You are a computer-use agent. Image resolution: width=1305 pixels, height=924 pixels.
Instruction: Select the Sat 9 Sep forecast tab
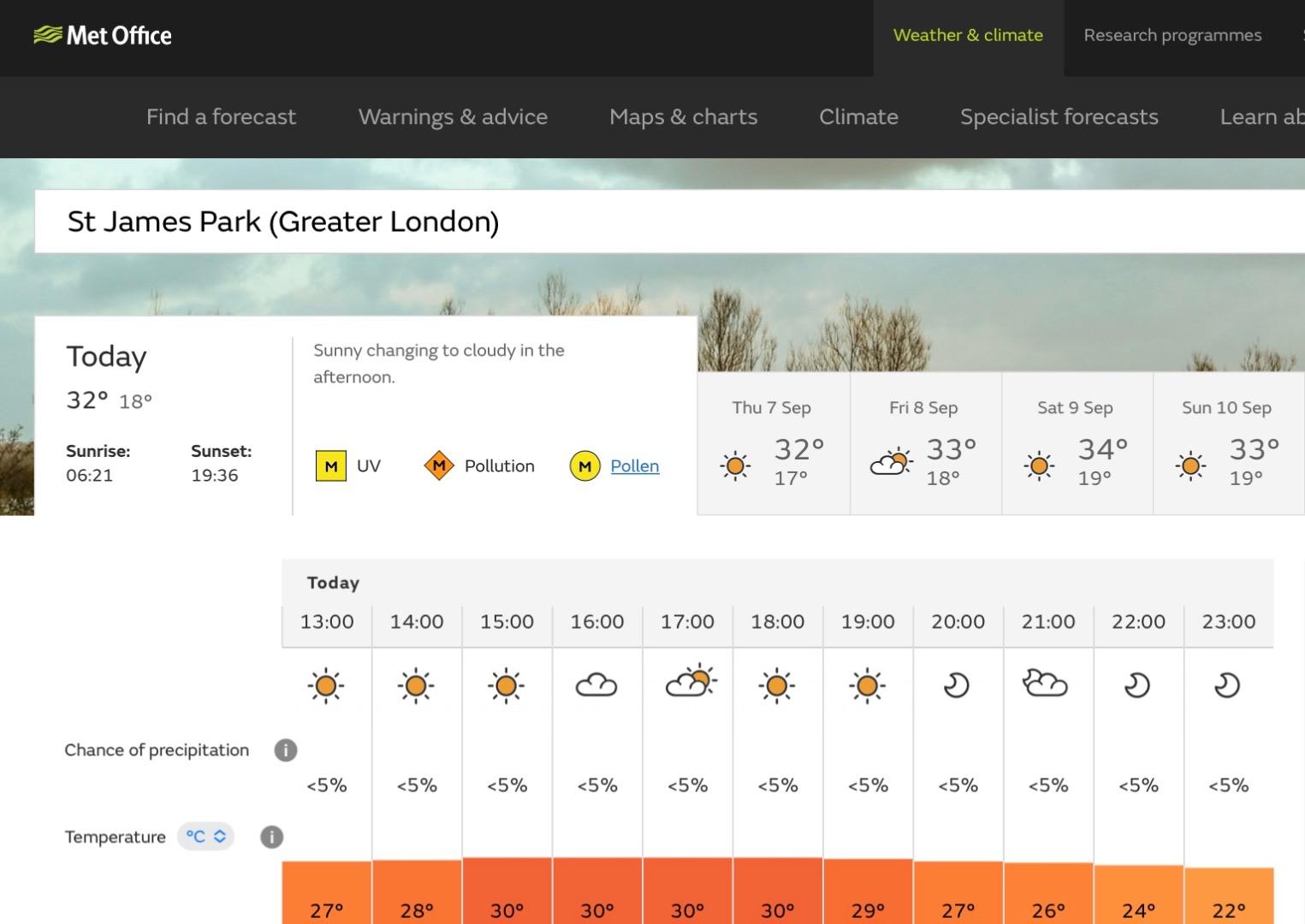[x=1077, y=443]
